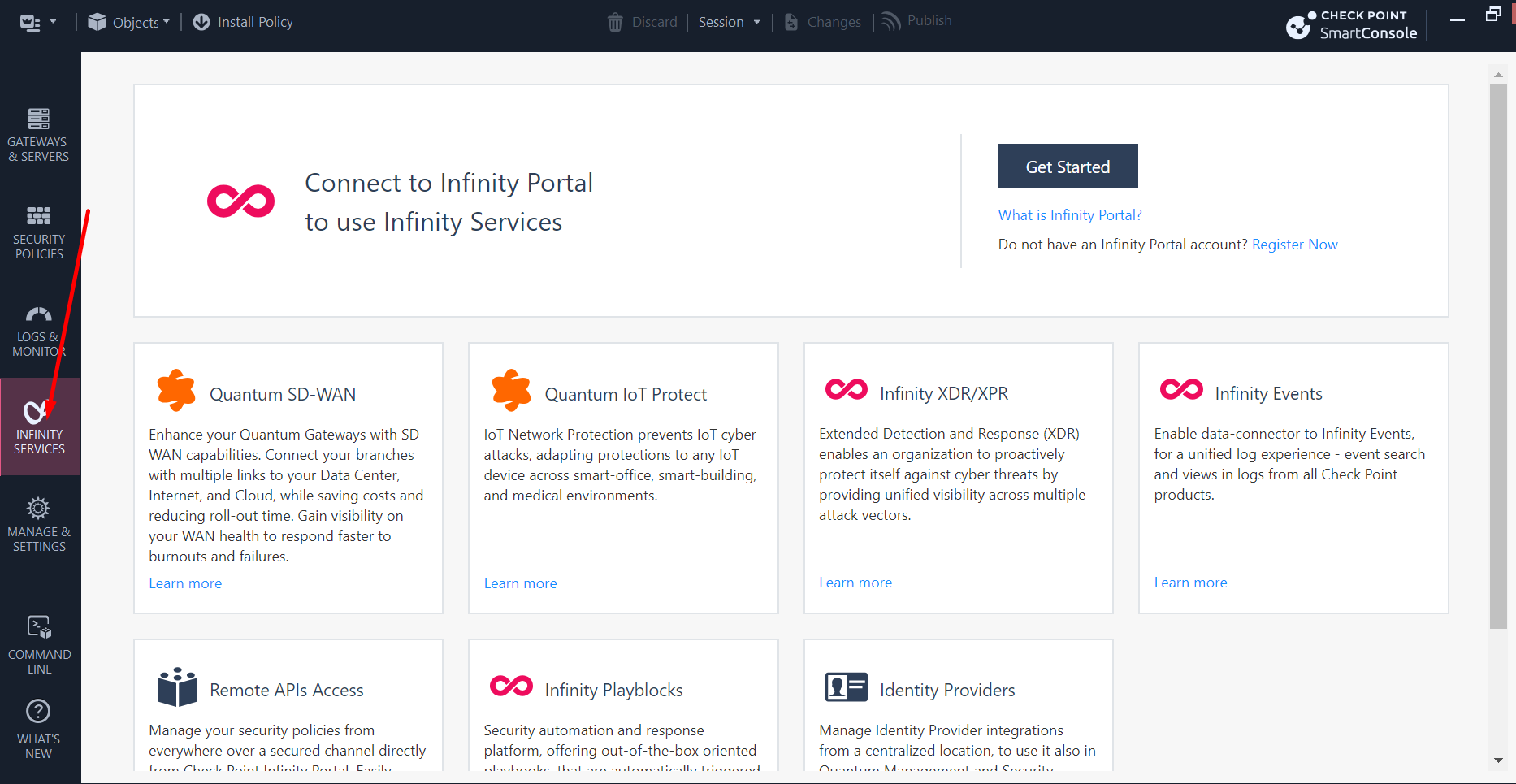Viewport: 1516px width, 784px height.
Task: Select Infinity Services in sidebar
Action: point(38,427)
